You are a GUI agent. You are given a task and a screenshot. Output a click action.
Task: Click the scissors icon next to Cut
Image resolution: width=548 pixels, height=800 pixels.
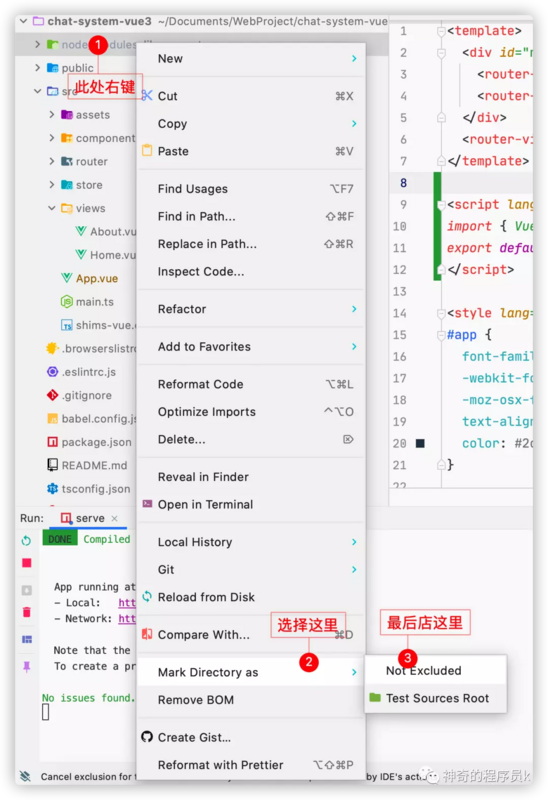[147, 95]
